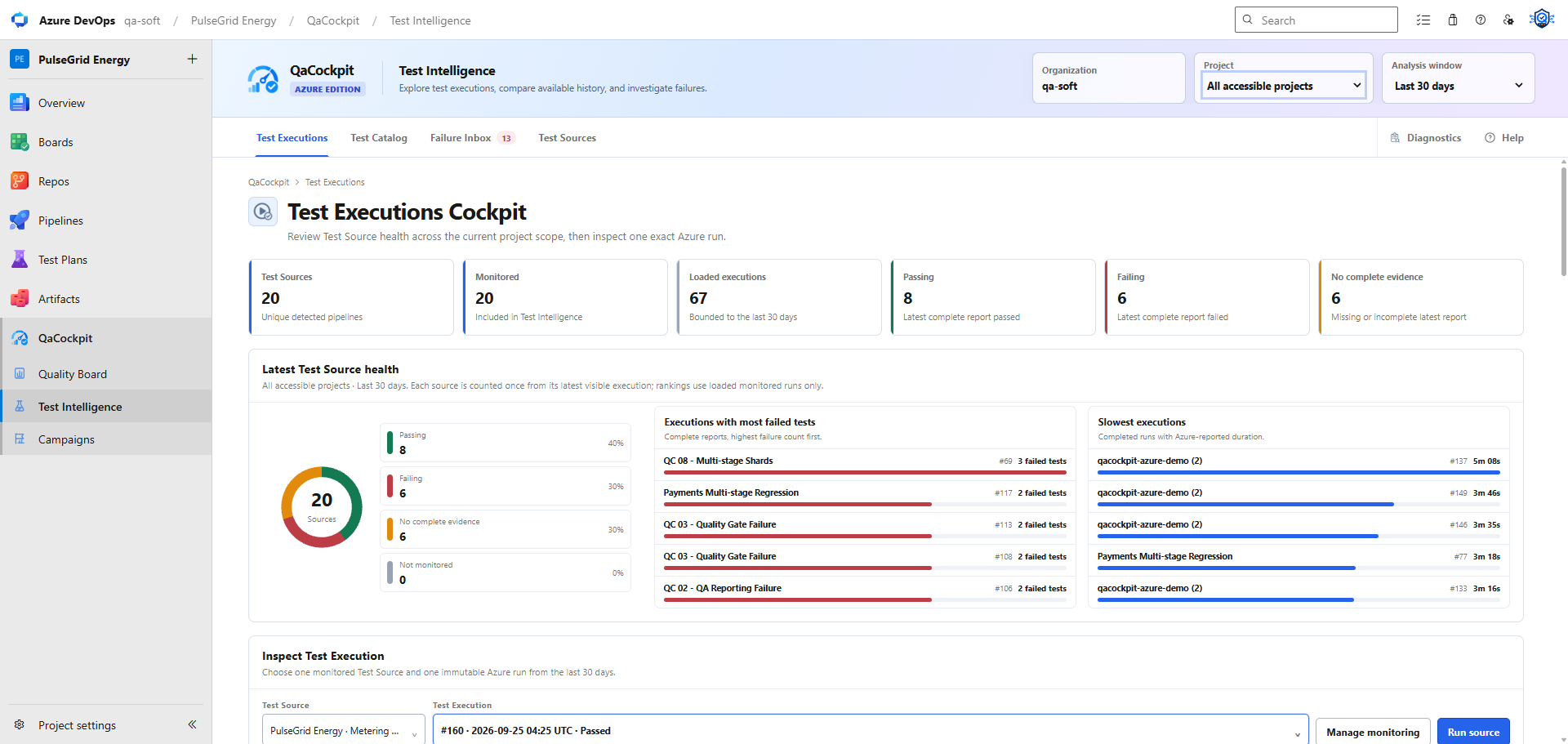Click the QC 08 Multi-stage Shards failure bar
The width and height of the screenshot is (1568, 744).
[864, 473]
